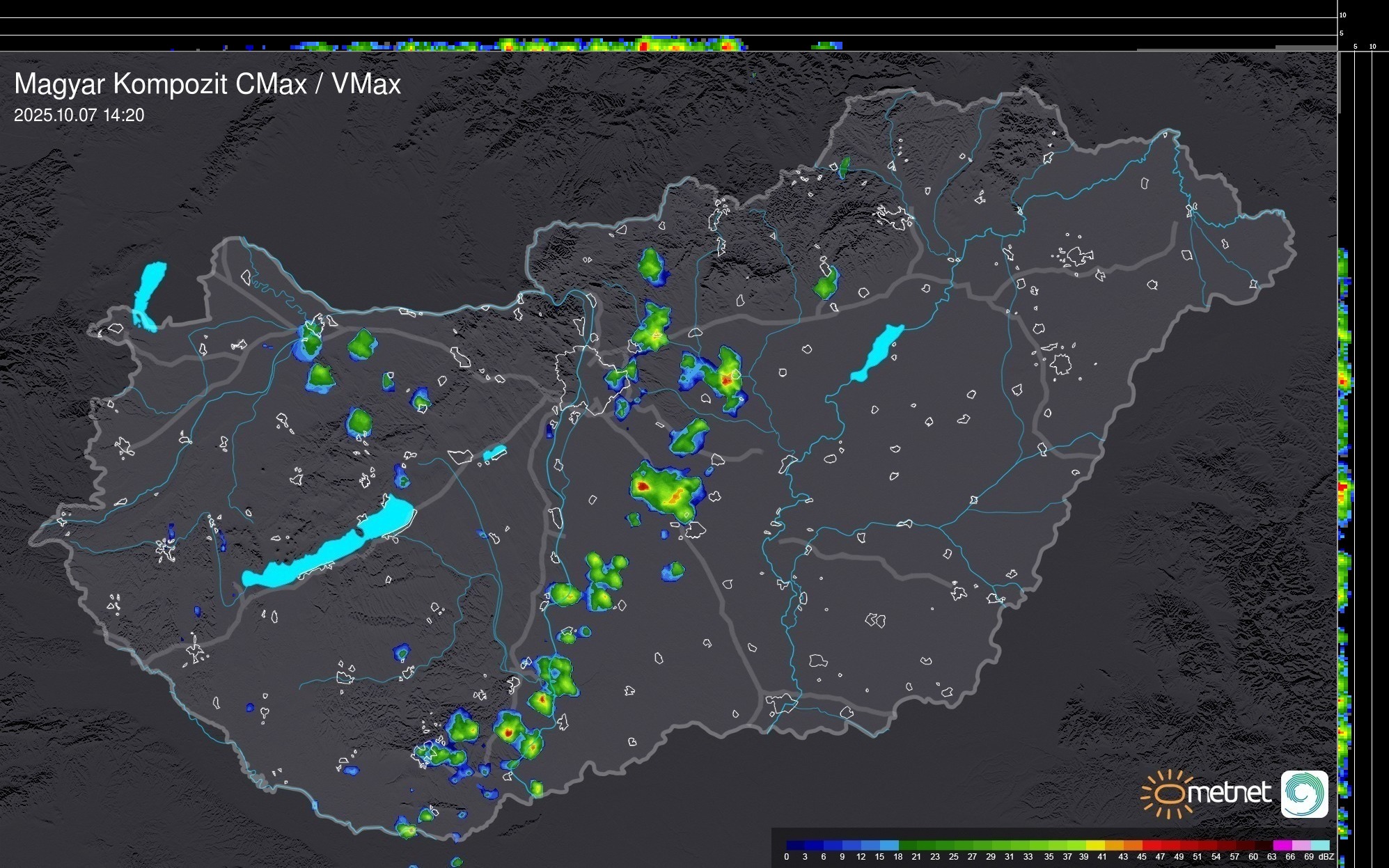Click small Lake Velence northeast of Balaton
The width and height of the screenshot is (1389, 868).
[494, 453]
